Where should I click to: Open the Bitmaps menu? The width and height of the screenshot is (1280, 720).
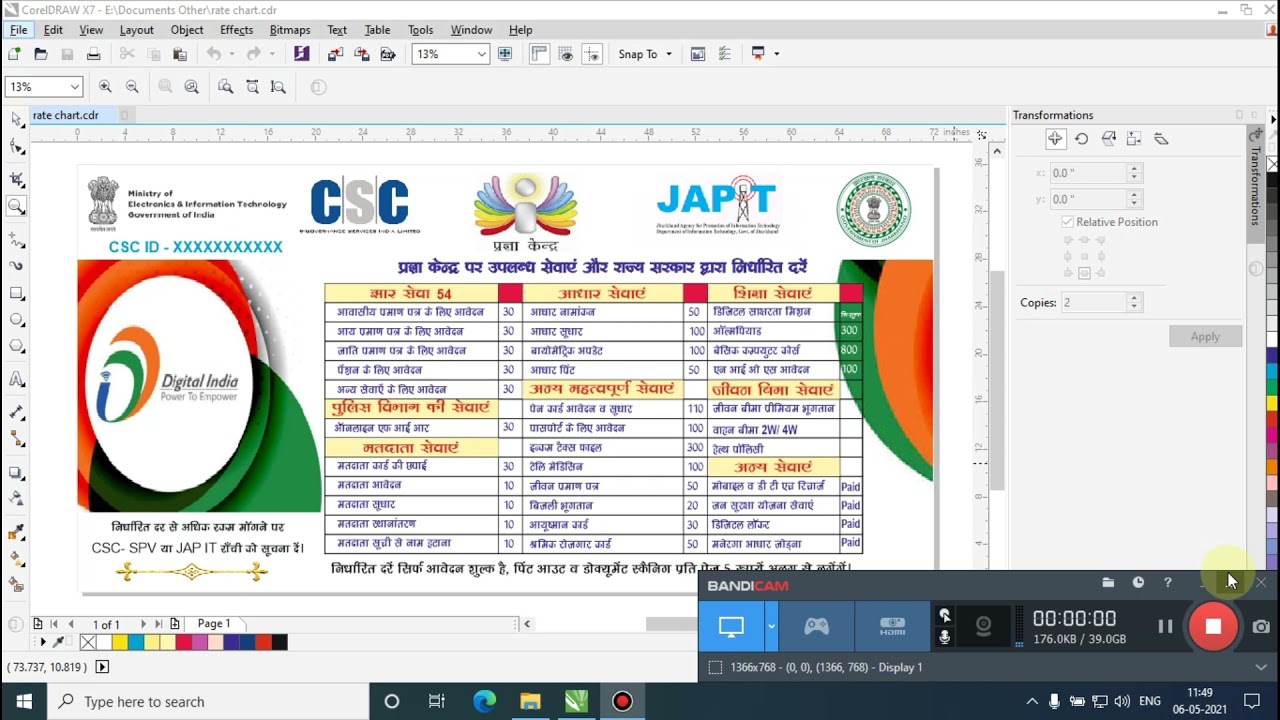[x=290, y=30]
